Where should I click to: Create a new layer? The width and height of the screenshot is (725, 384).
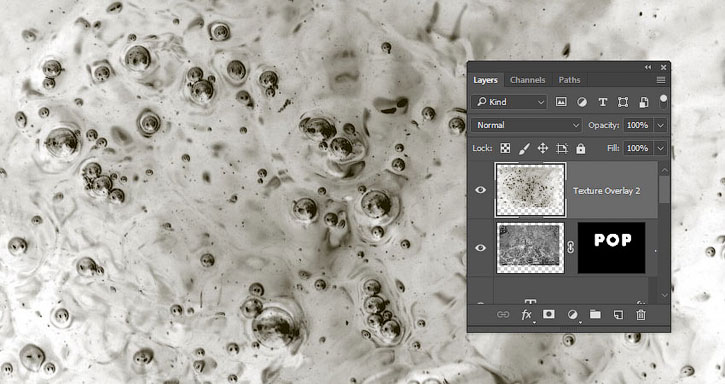point(618,315)
